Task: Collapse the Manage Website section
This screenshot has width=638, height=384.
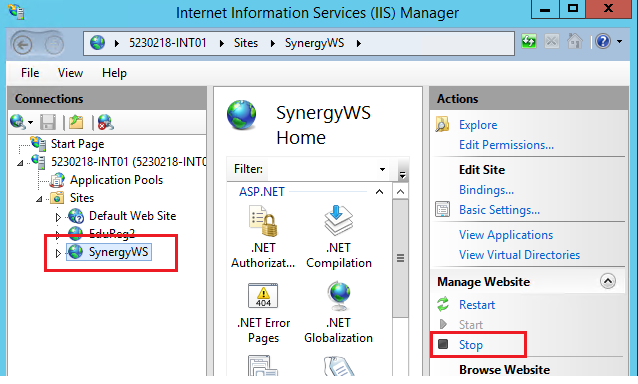Action: click(x=607, y=281)
